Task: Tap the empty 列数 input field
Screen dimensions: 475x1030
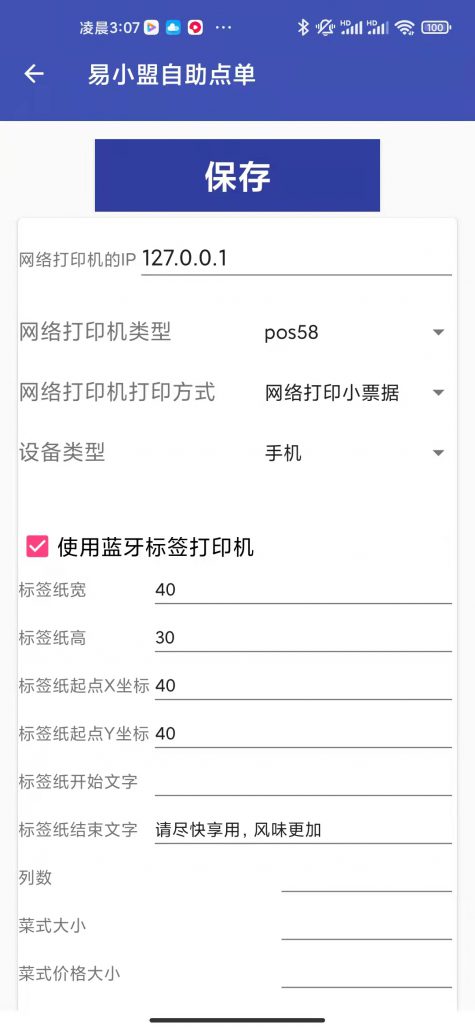Action: click(367, 878)
